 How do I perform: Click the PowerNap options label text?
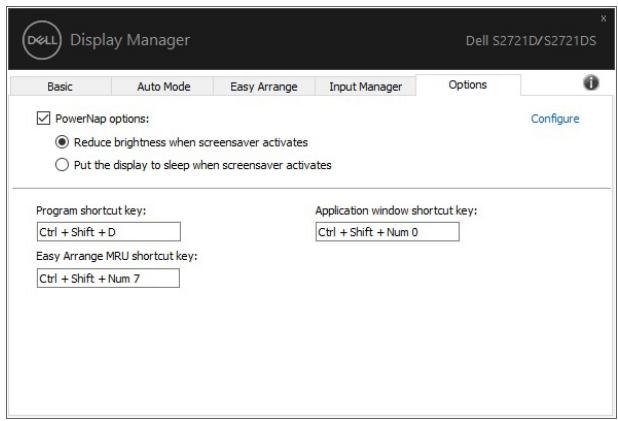102,119
